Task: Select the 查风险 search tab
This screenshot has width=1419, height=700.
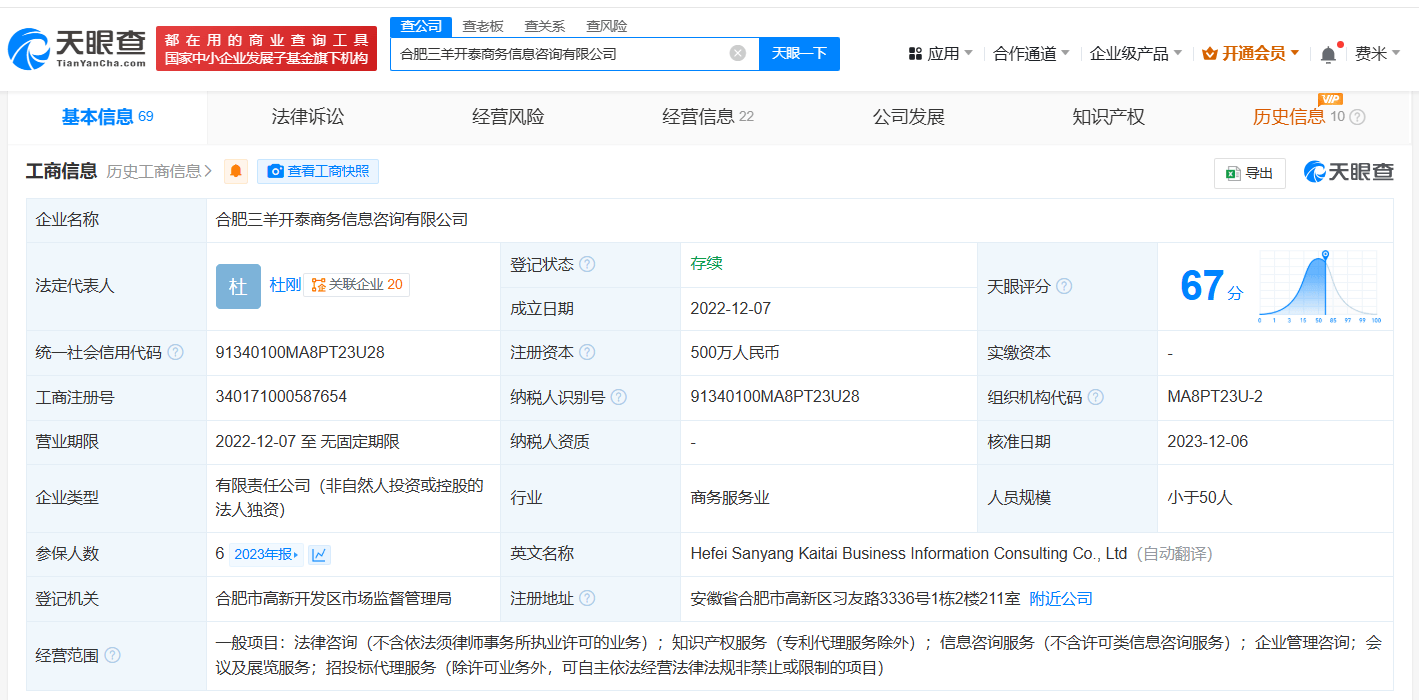Action: [x=607, y=26]
